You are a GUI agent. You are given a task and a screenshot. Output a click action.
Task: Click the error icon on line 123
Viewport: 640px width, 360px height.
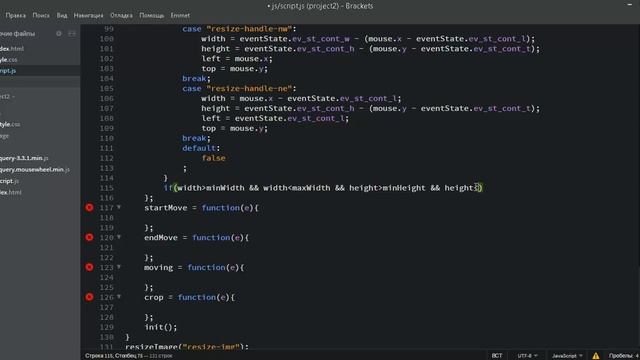(89, 267)
